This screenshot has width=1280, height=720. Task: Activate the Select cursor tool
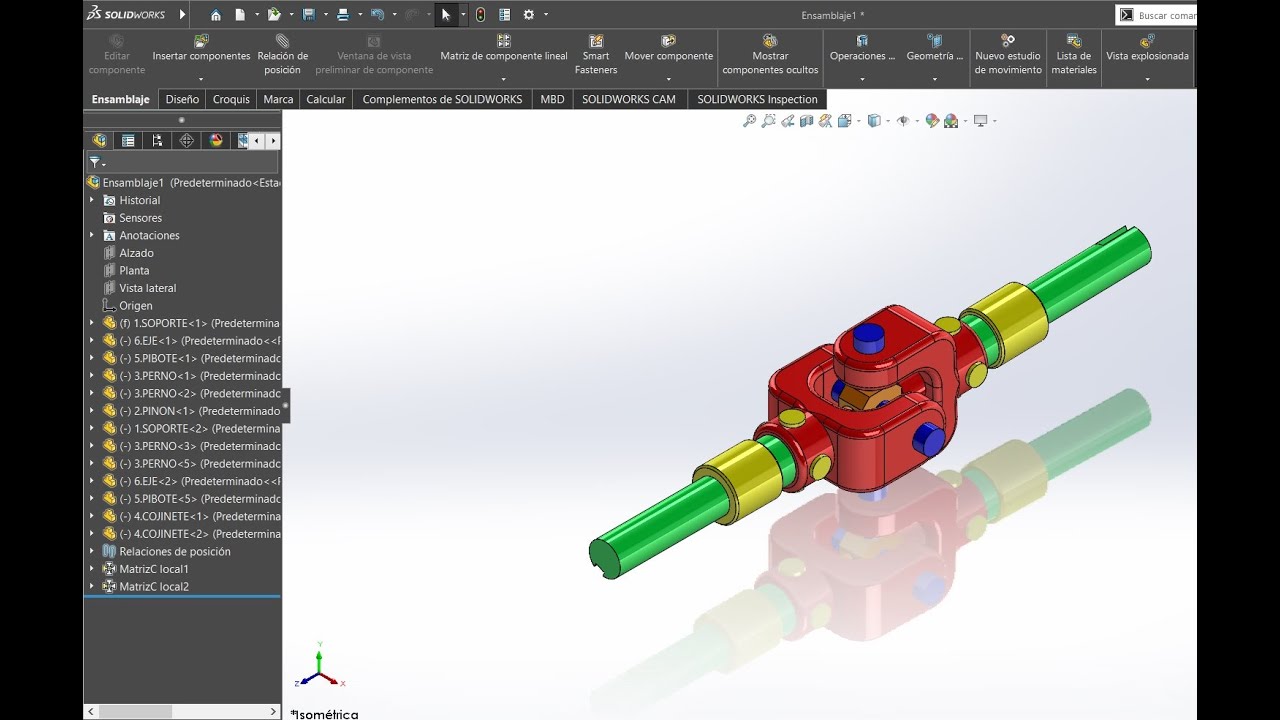[x=446, y=15]
